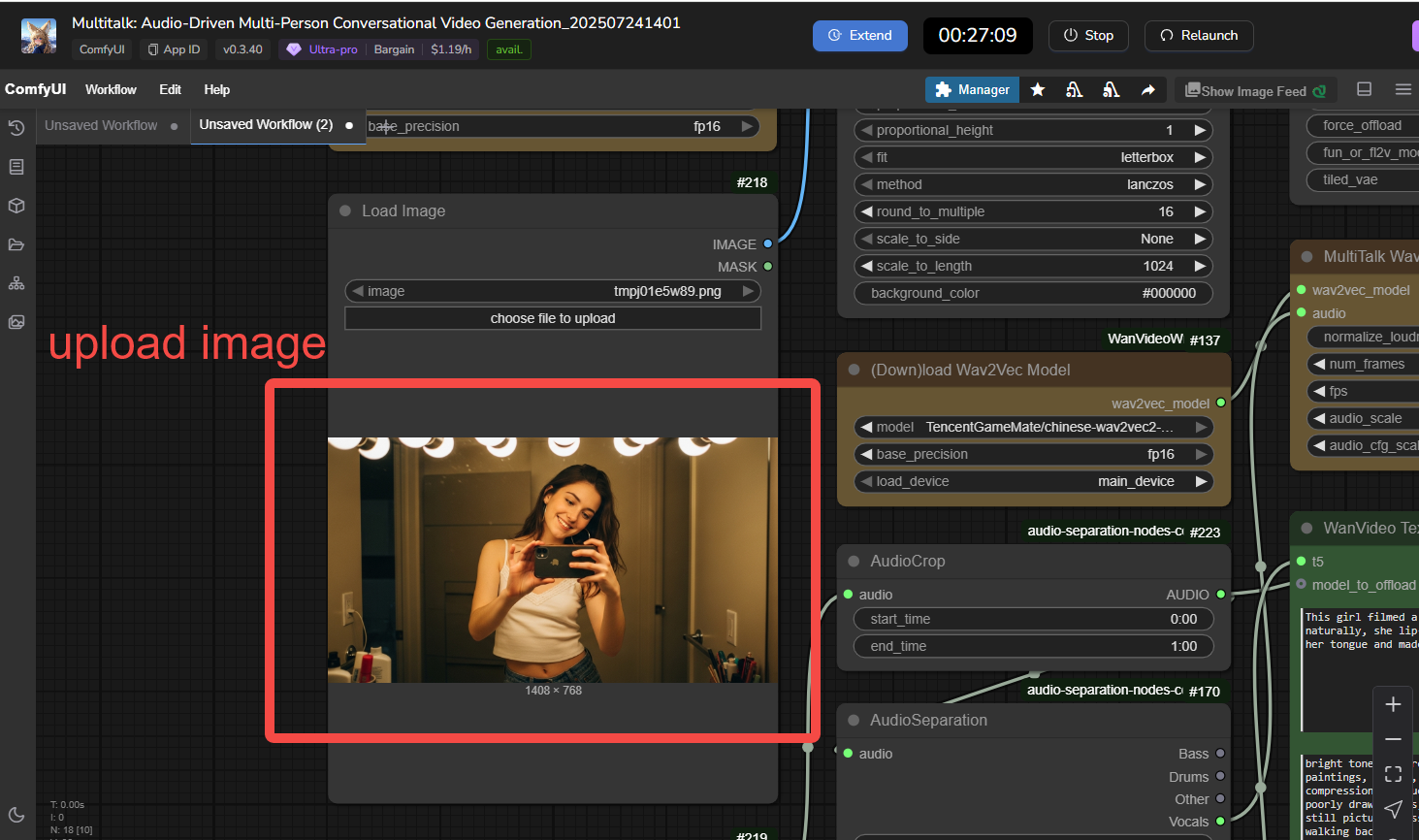Open the model dropdown TencentGameMate wav2vec2

[x=1034, y=427]
